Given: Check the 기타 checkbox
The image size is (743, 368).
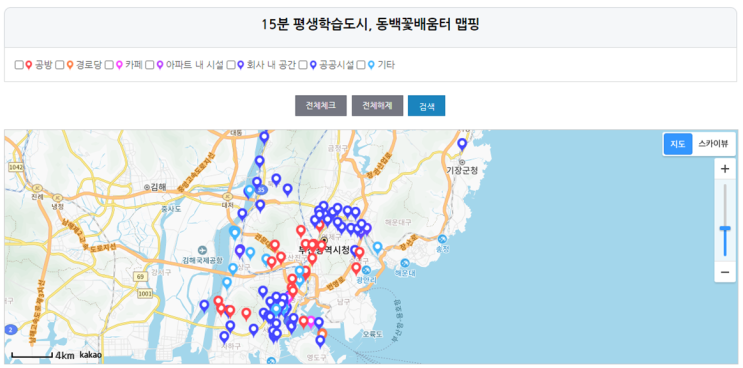Looking at the screenshot, I should pos(361,65).
